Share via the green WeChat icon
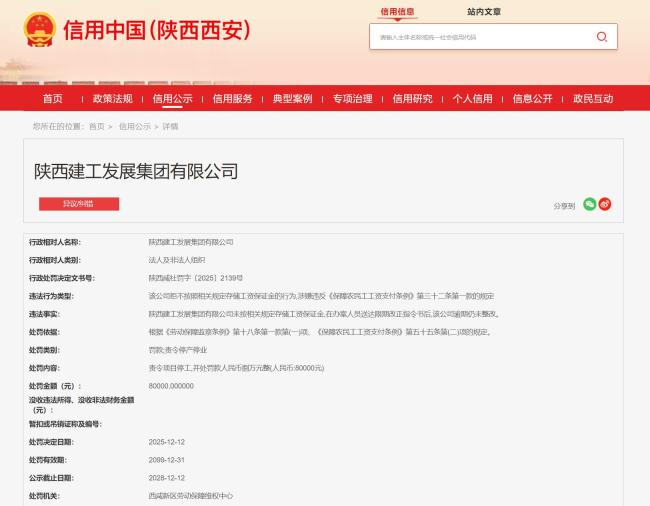This screenshot has width=650, height=506. (589, 204)
